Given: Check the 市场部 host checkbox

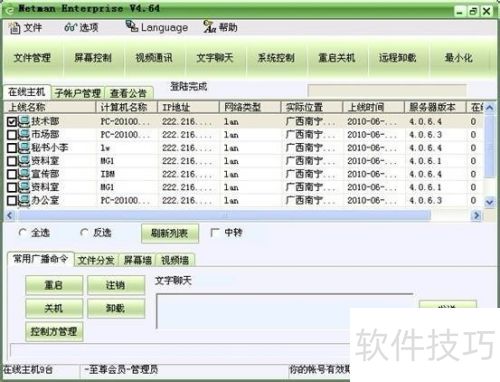Looking at the screenshot, I should click(12, 135).
